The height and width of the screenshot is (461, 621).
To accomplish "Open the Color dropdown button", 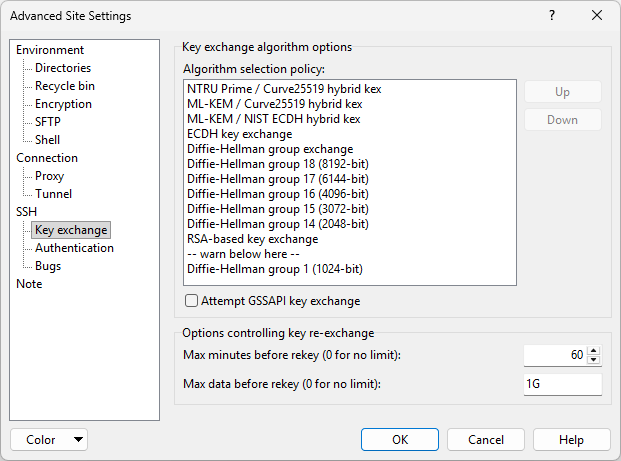I will [x=48, y=440].
